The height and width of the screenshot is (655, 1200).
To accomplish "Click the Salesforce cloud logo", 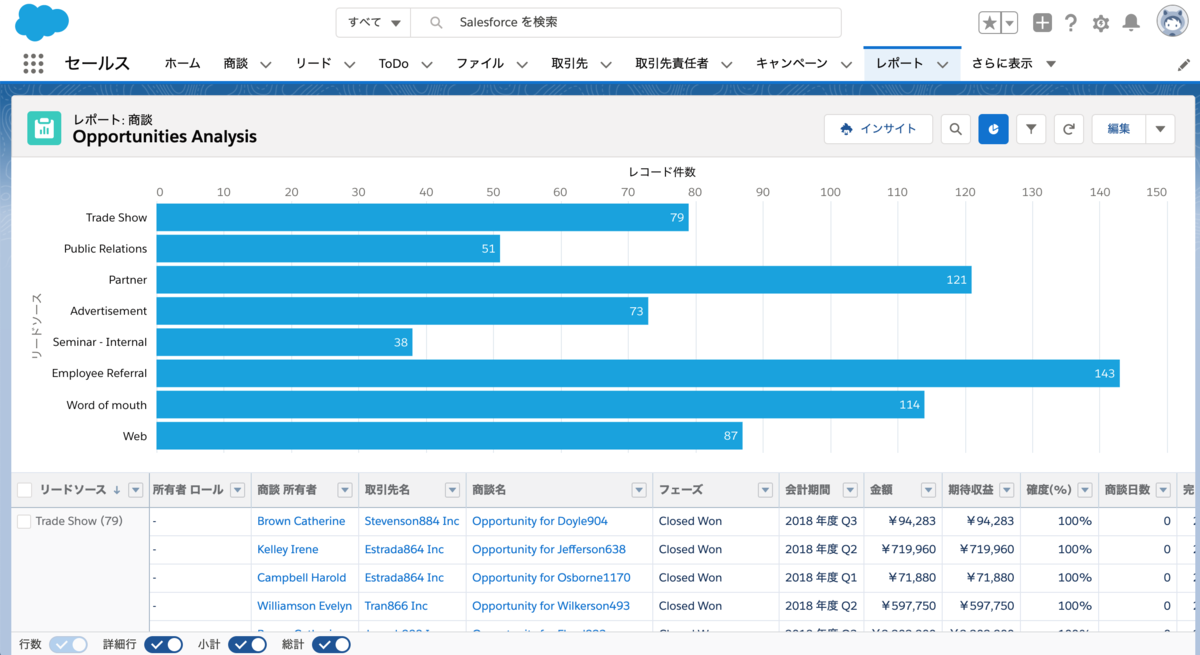I will click(x=42, y=21).
